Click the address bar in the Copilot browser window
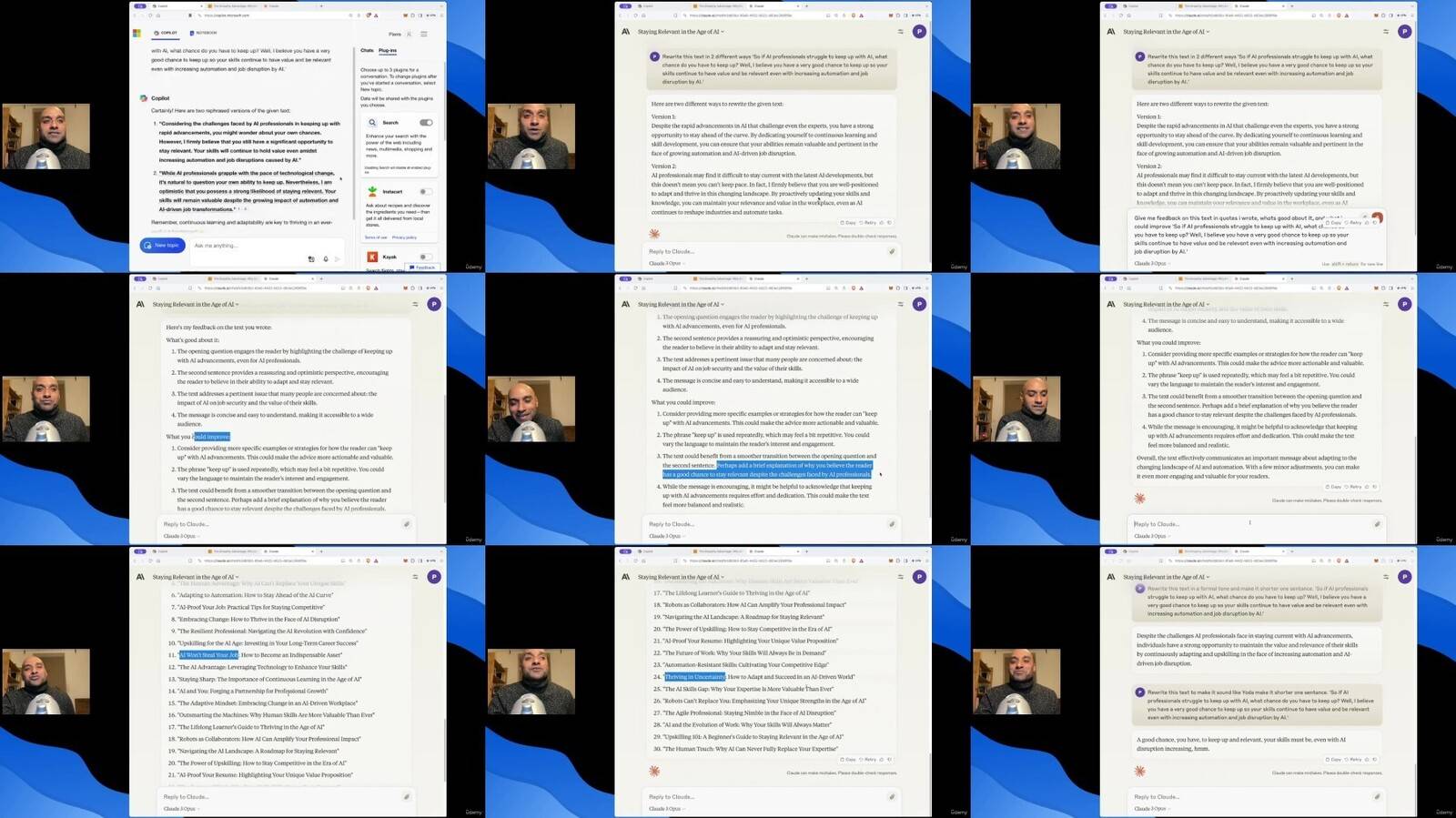Image resolution: width=1456 pixels, height=818 pixels. (x=273, y=15)
